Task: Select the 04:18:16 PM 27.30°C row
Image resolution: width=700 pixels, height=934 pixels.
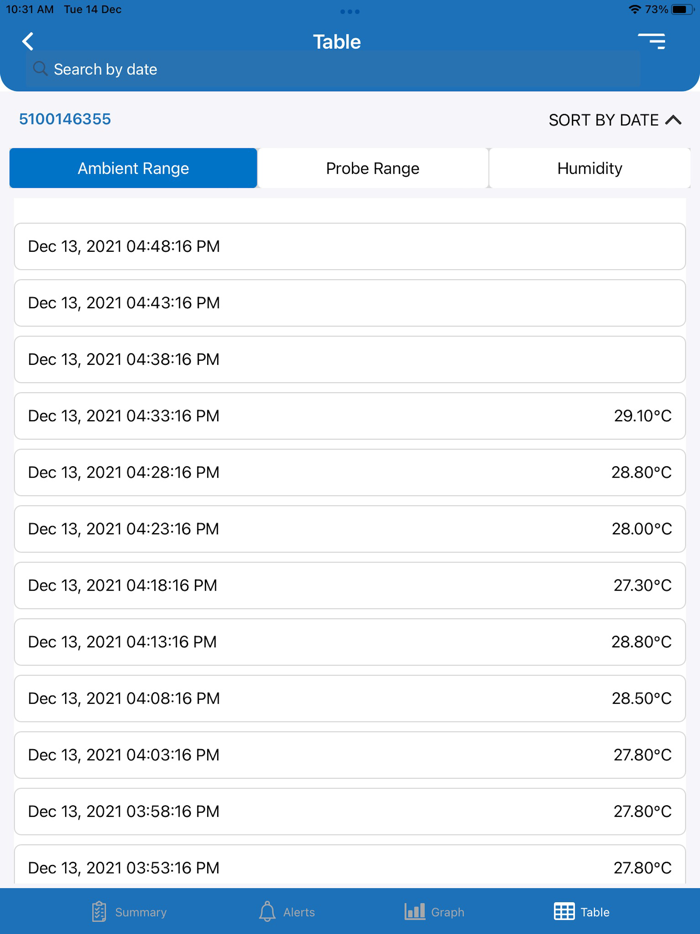Action: pyautogui.click(x=350, y=586)
